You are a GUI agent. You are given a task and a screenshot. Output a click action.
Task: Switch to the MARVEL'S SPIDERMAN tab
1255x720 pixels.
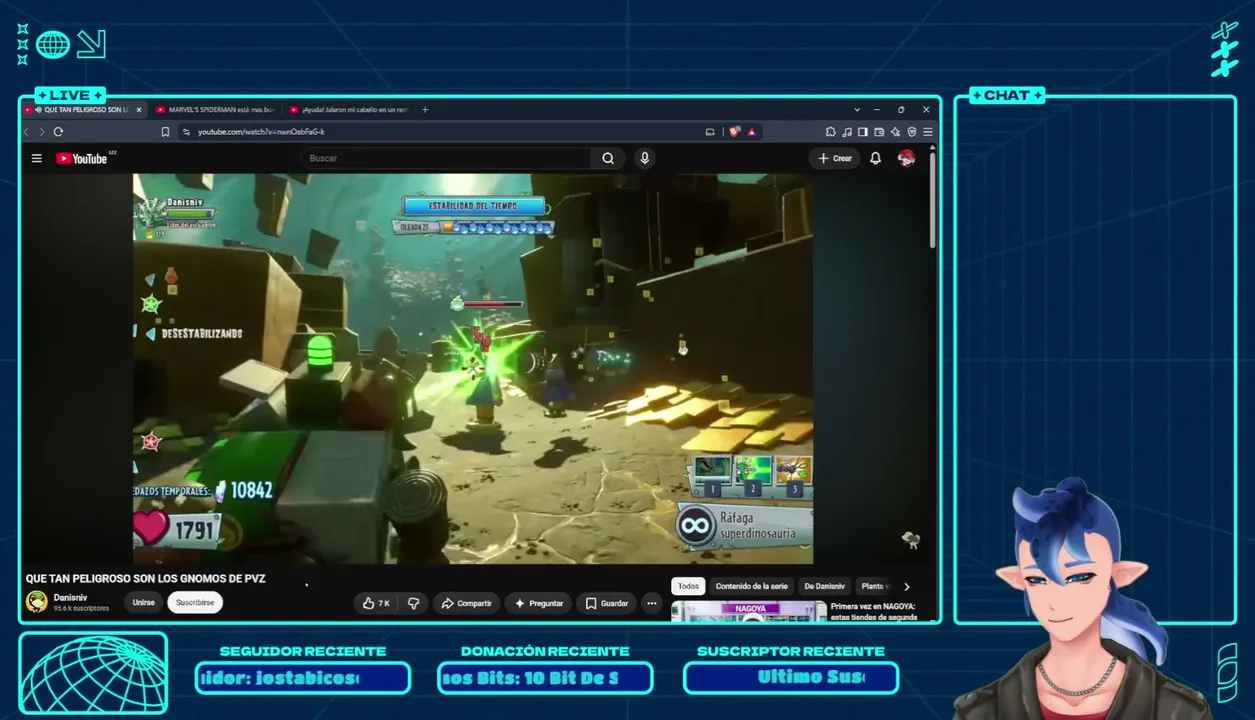(x=215, y=110)
